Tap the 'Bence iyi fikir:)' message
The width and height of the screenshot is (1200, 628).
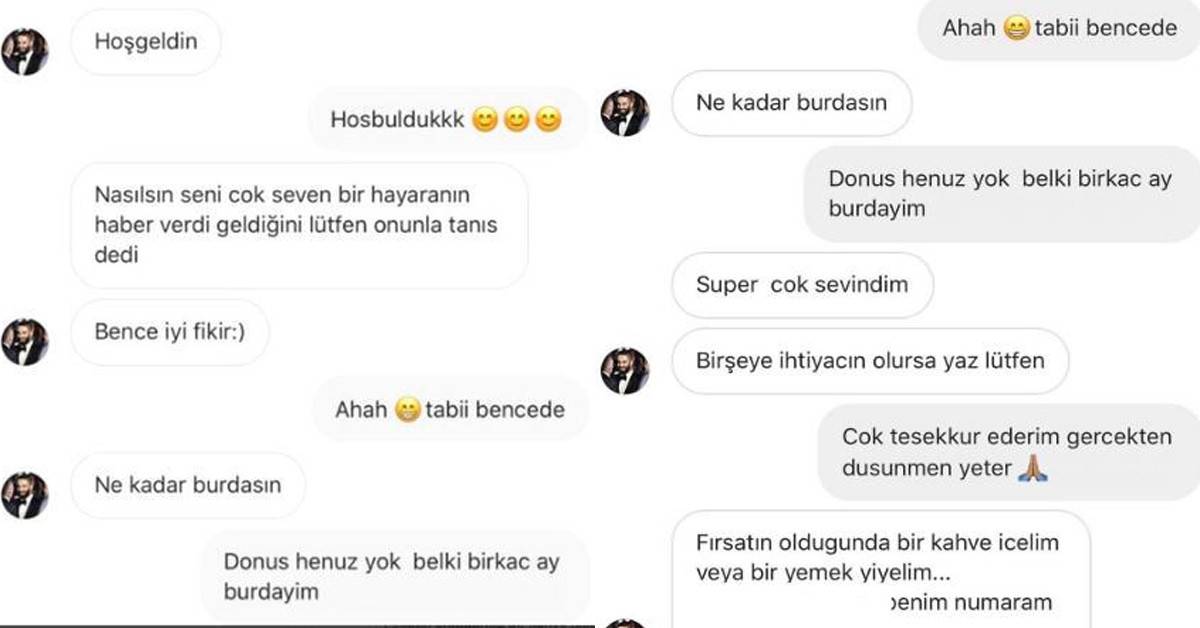coord(170,332)
